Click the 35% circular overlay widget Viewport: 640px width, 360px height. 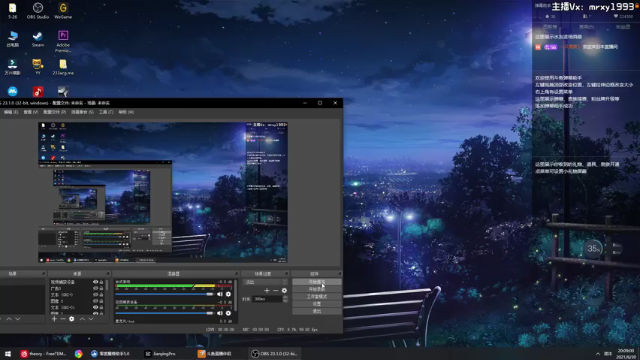click(x=593, y=249)
